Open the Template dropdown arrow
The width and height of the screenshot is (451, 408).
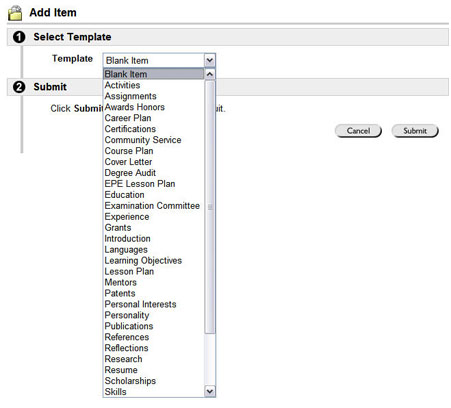pyautogui.click(x=209, y=61)
